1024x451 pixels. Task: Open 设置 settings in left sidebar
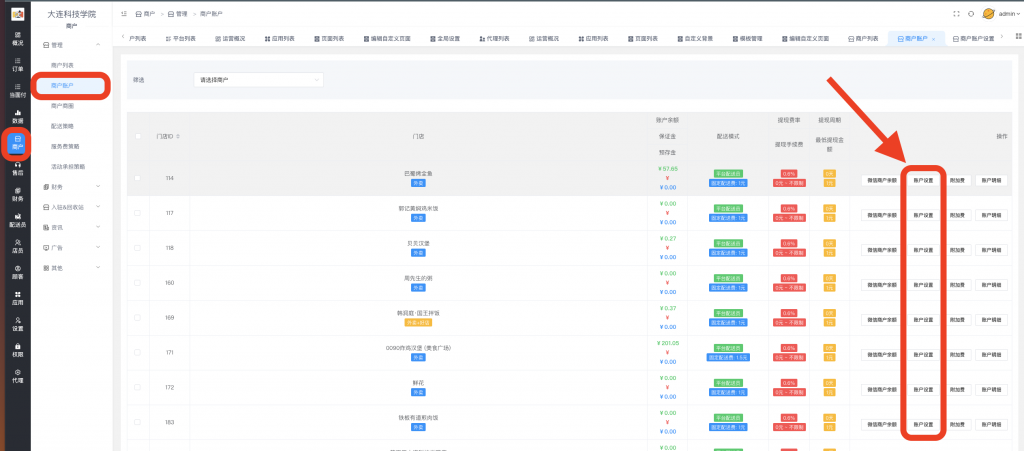[x=17, y=323]
